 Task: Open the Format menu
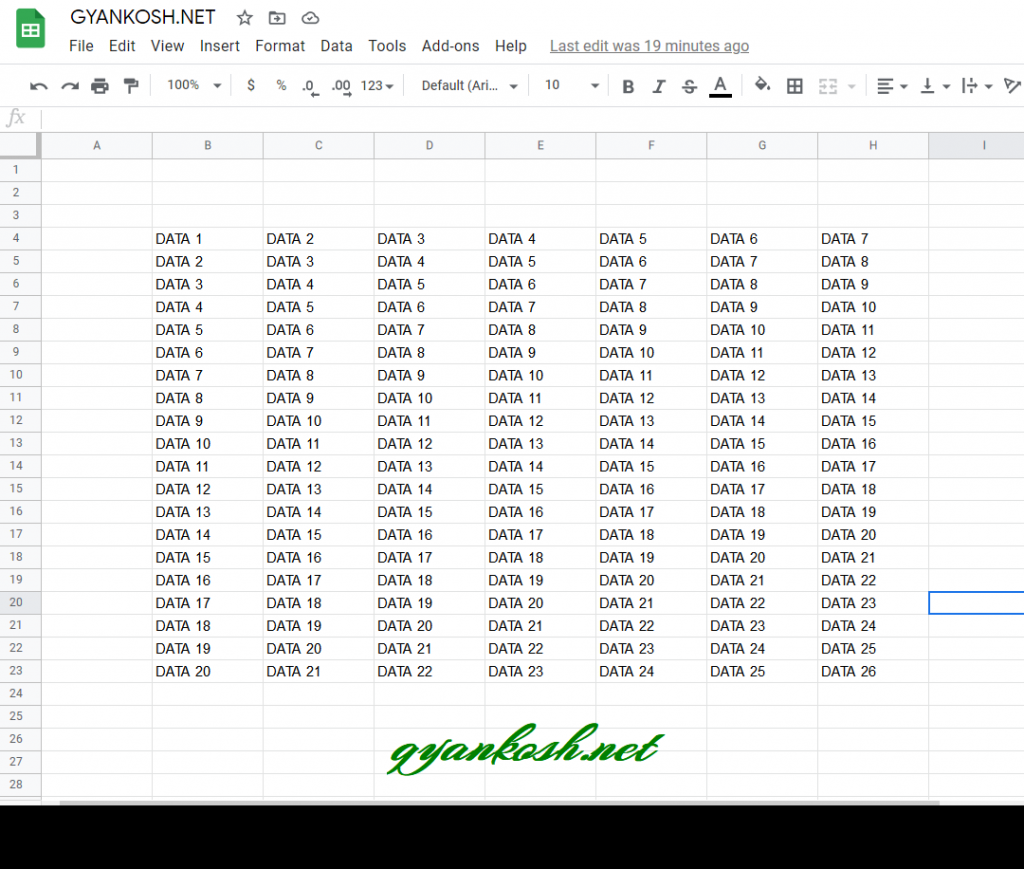coord(280,46)
